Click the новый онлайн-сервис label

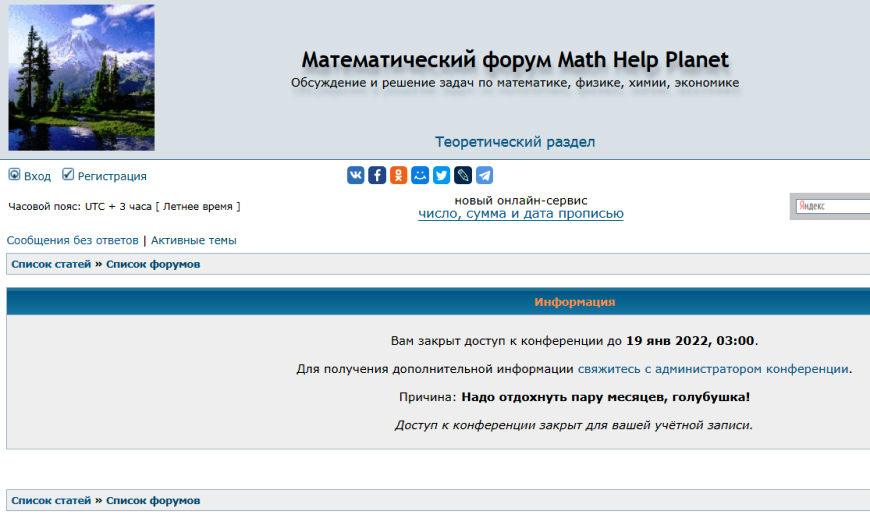pos(521,200)
